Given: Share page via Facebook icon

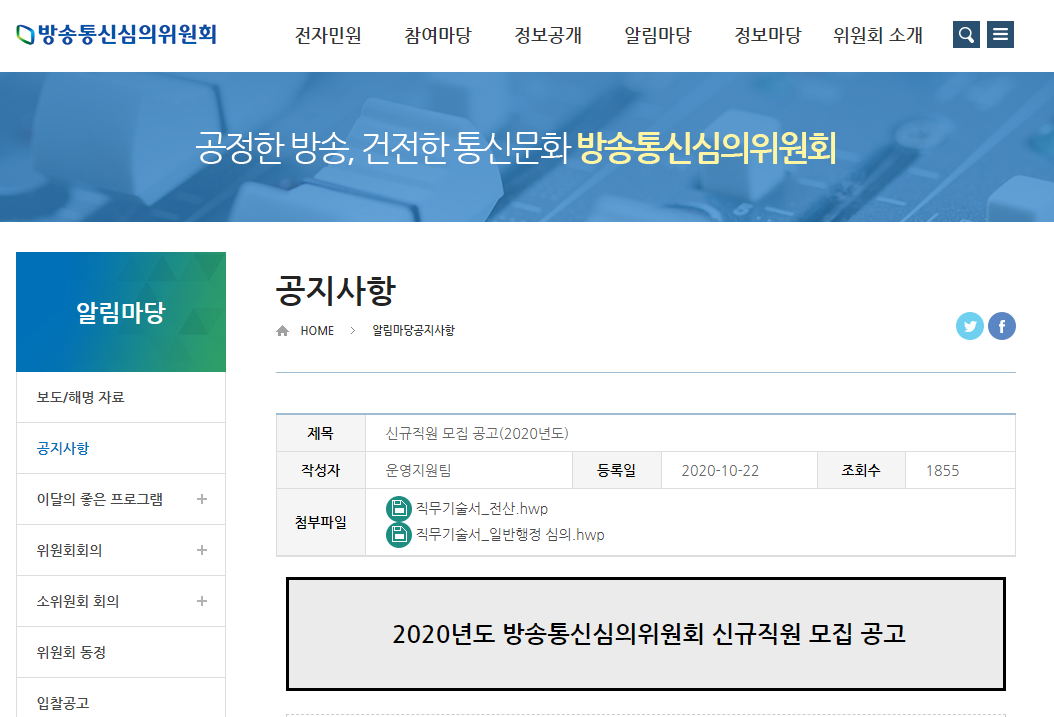Looking at the screenshot, I should (1002, 326).
